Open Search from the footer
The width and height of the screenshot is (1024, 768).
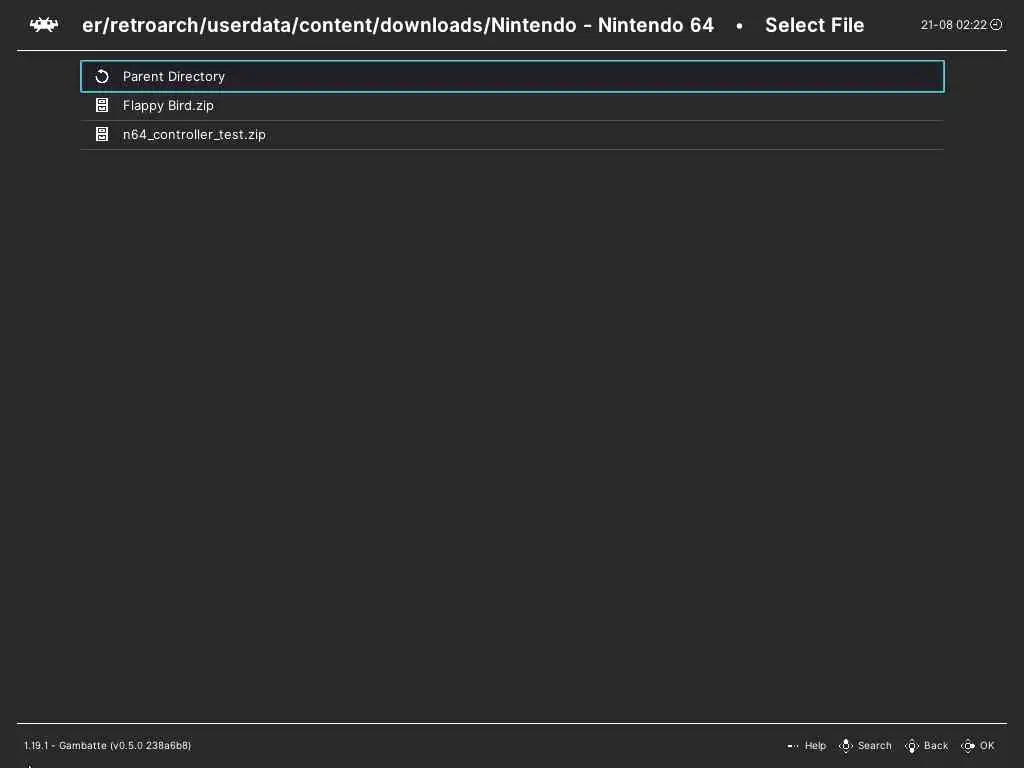pos(874,746)
